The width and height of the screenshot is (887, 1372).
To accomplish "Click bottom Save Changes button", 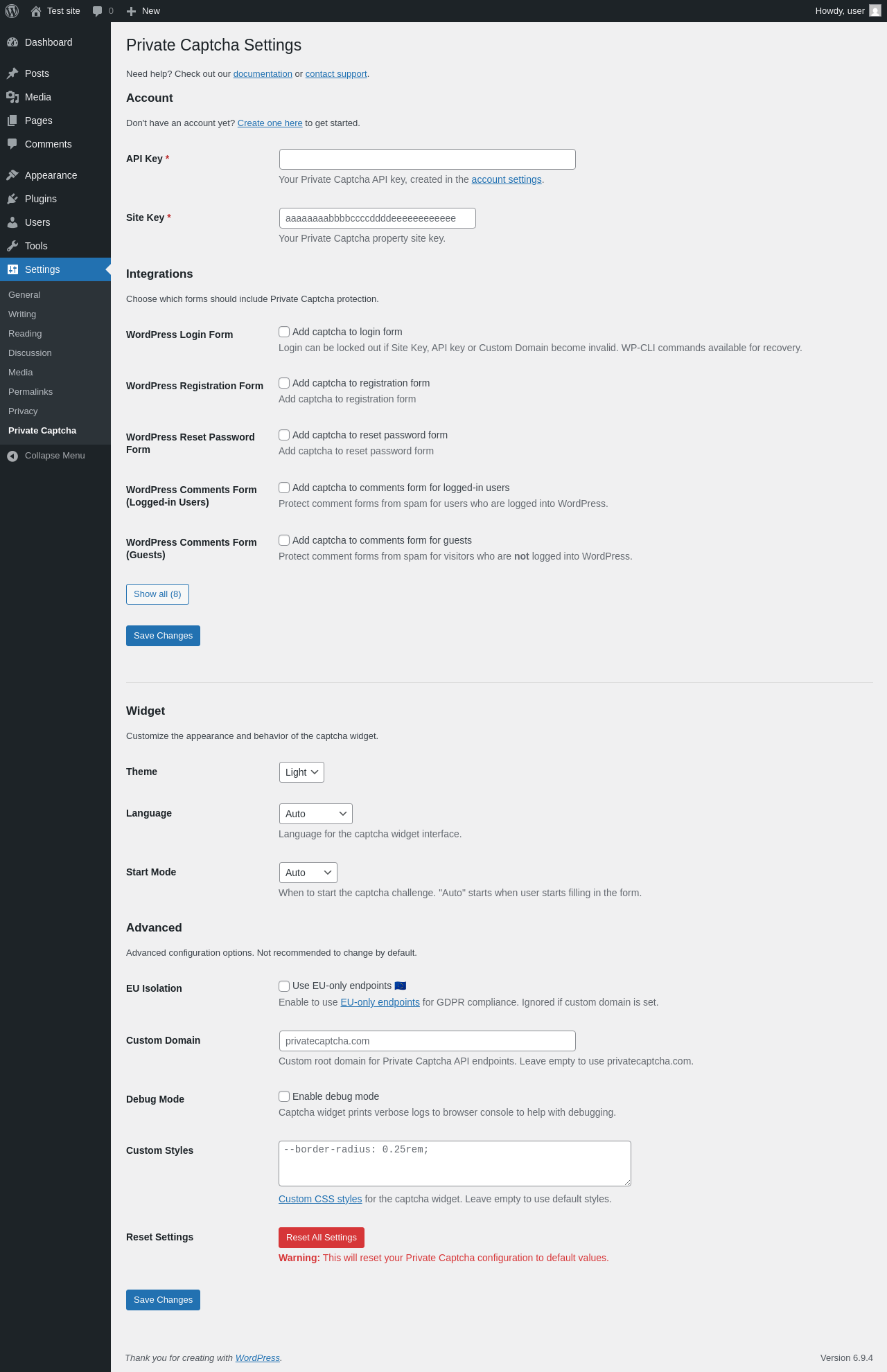I will pos(163,1300).
